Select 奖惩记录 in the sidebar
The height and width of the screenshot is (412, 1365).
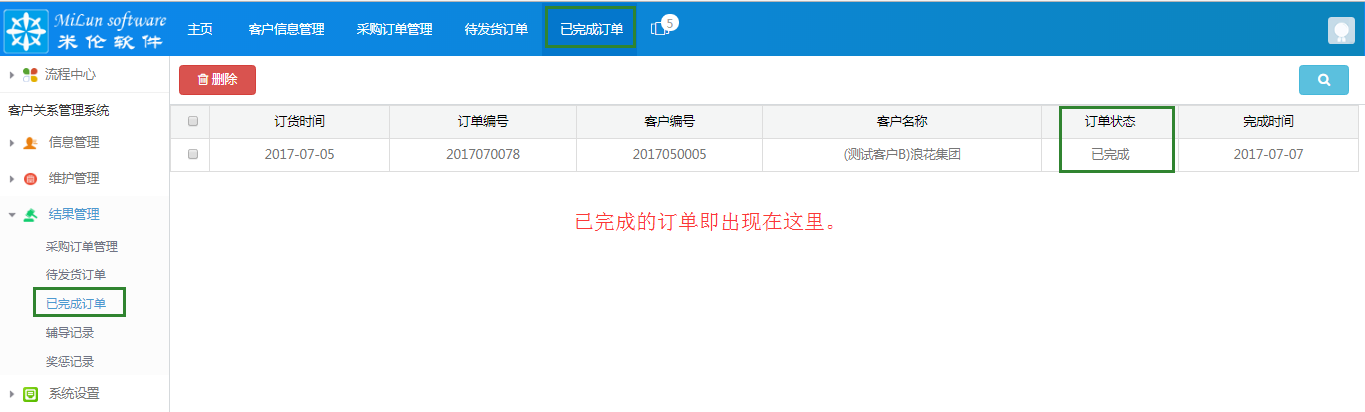point(70,361)
